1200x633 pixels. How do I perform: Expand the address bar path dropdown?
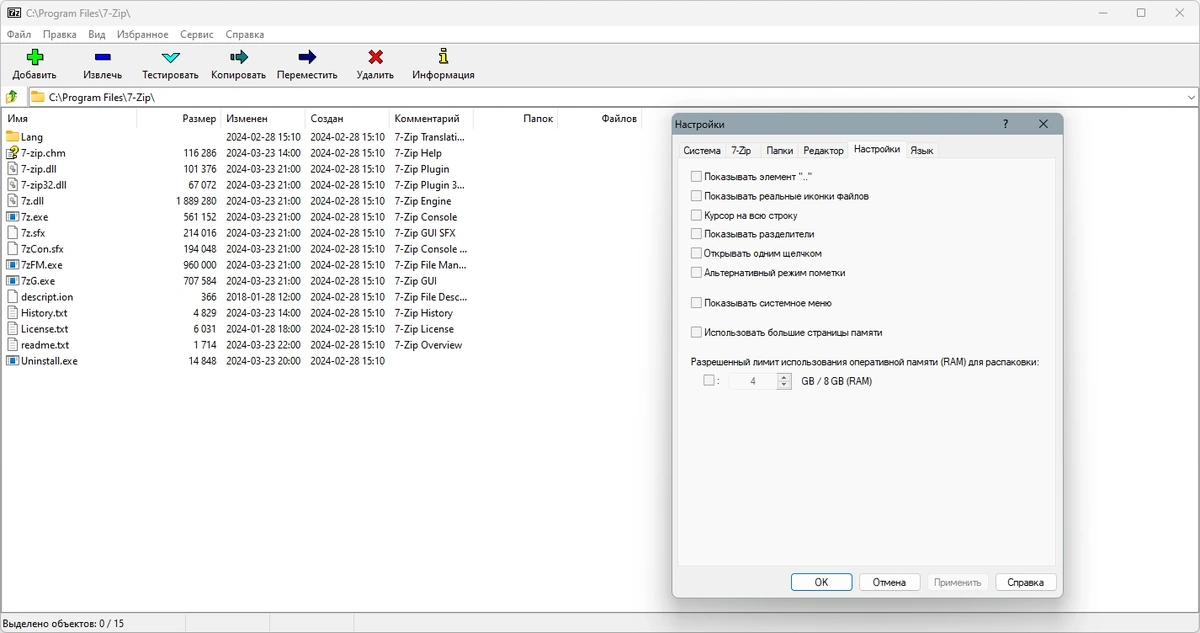pos(1191,97)
